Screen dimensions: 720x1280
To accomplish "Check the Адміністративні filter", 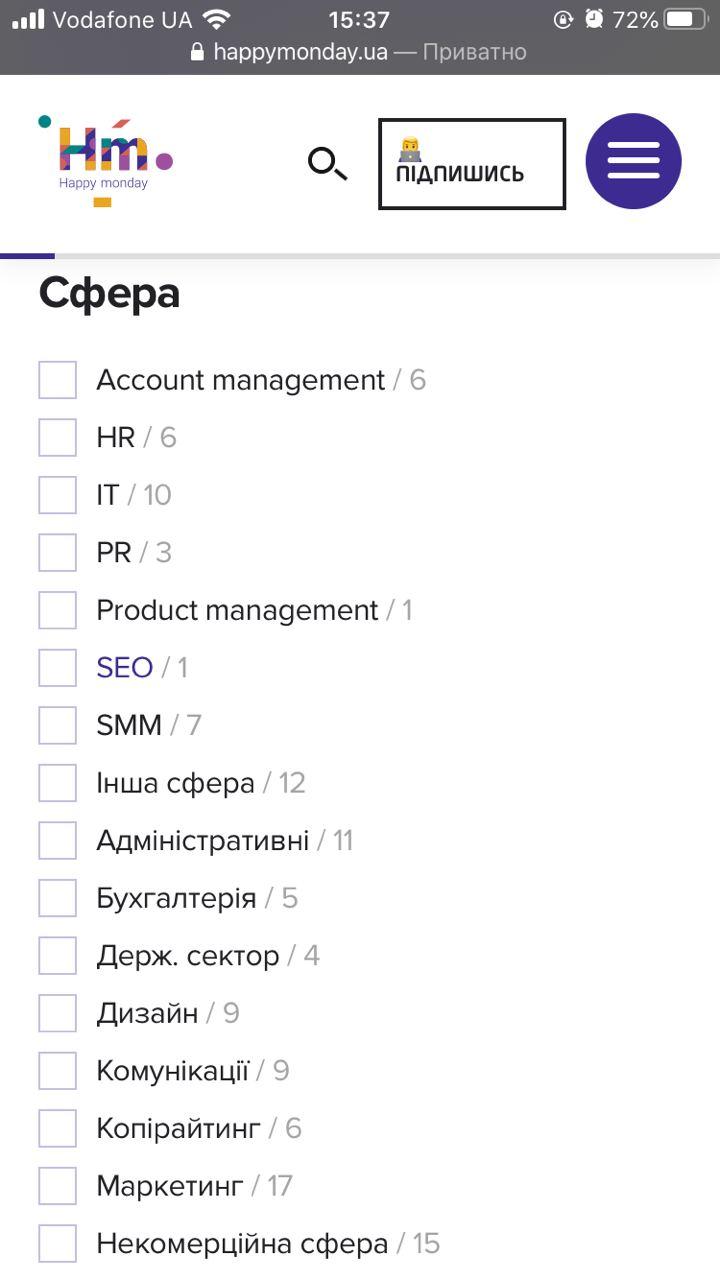I will tap(57, 840).
